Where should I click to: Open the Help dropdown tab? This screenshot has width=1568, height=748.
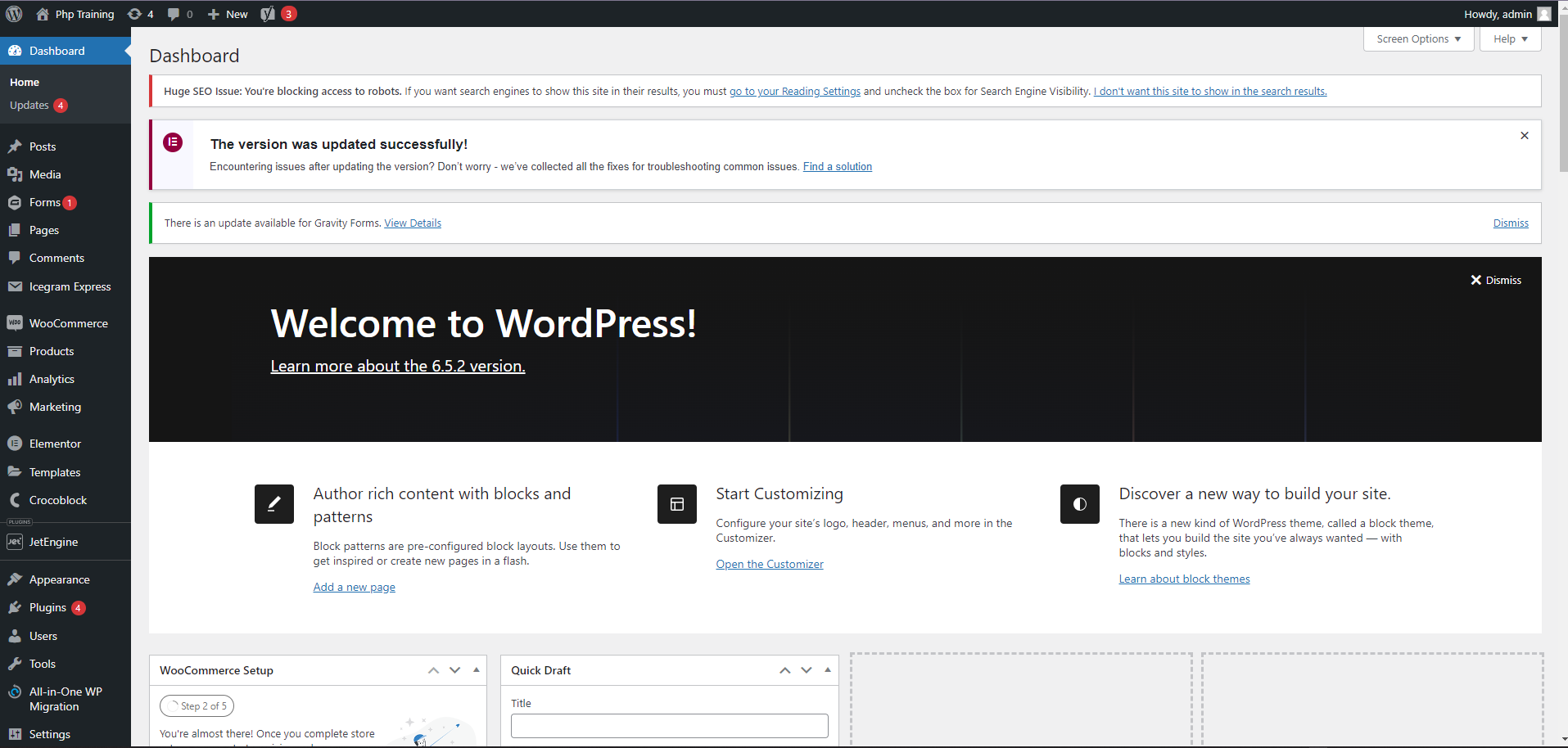point(1510,39)
